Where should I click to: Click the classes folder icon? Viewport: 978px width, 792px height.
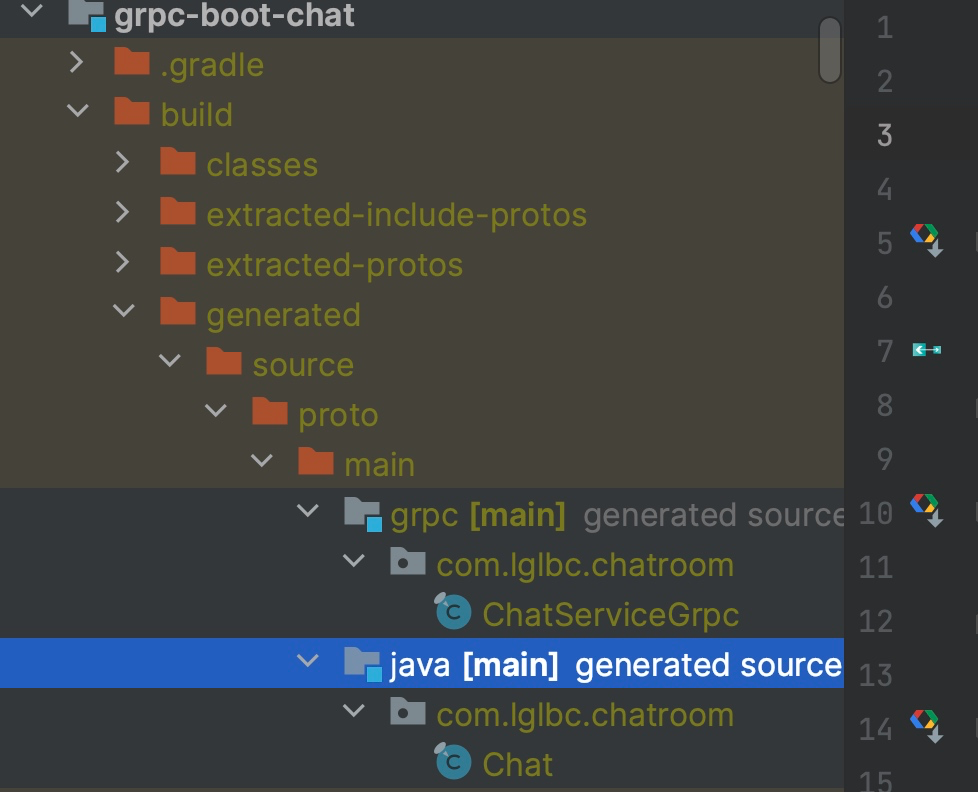click(x=178, y=162)
